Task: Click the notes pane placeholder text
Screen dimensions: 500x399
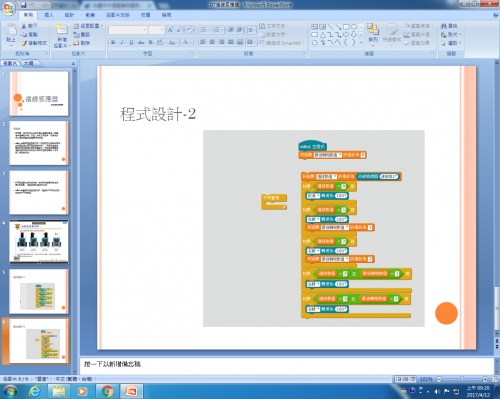Action: pyautogui.click(x=112, y=364)
